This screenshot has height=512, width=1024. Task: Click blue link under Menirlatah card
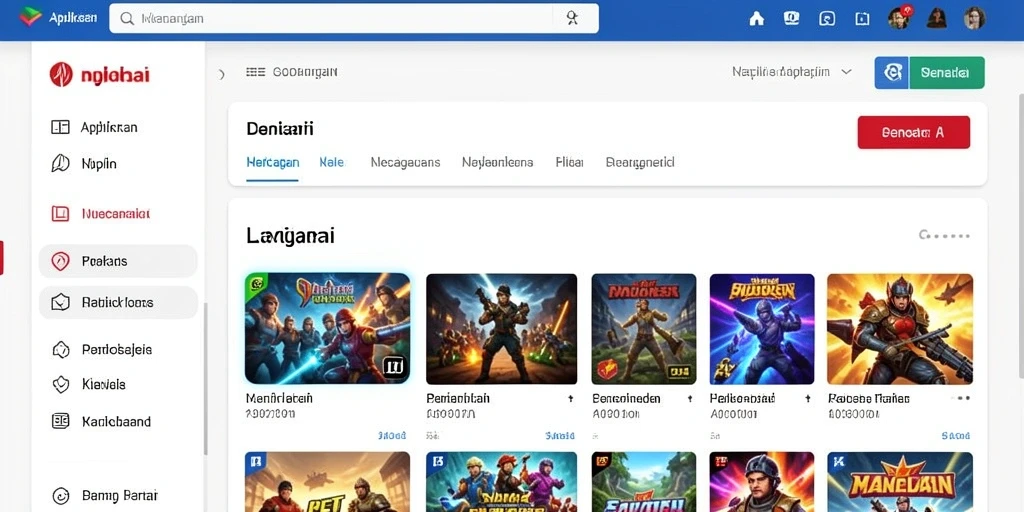coord(392,436)
